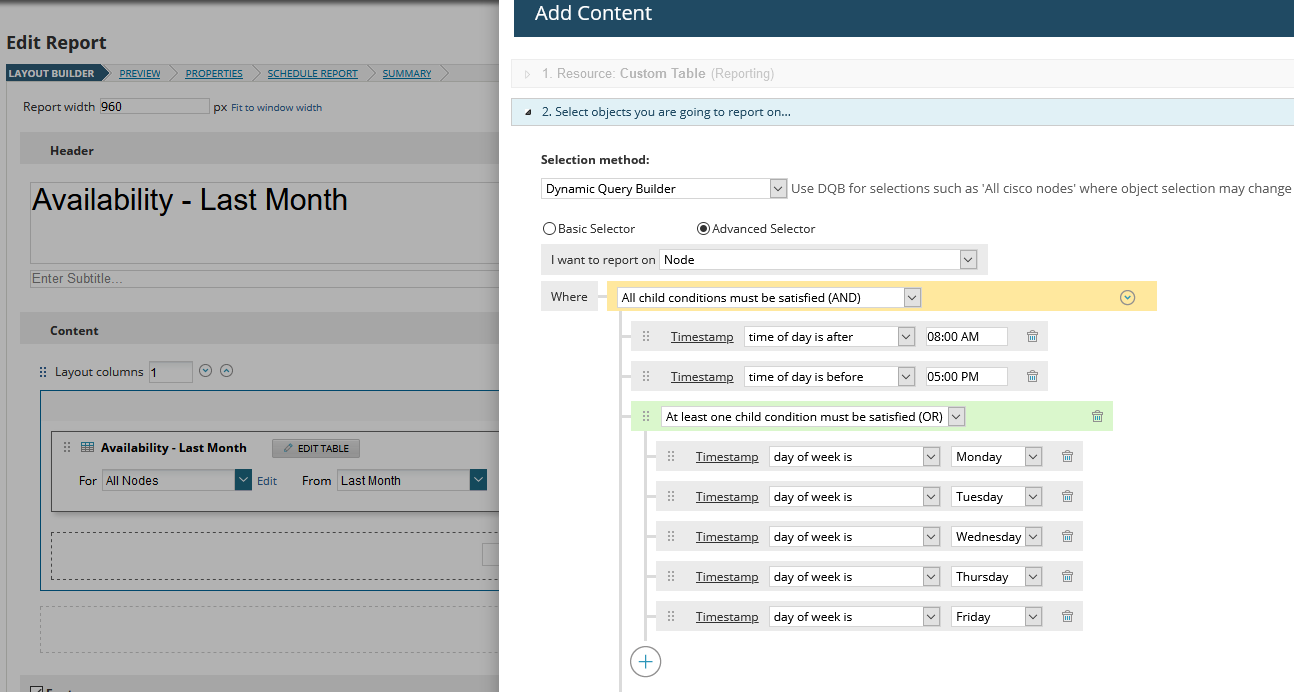The image size is (1294, 692).
Task: Delete the 'time of day is before' condition
Action: tap(1032, 377)
